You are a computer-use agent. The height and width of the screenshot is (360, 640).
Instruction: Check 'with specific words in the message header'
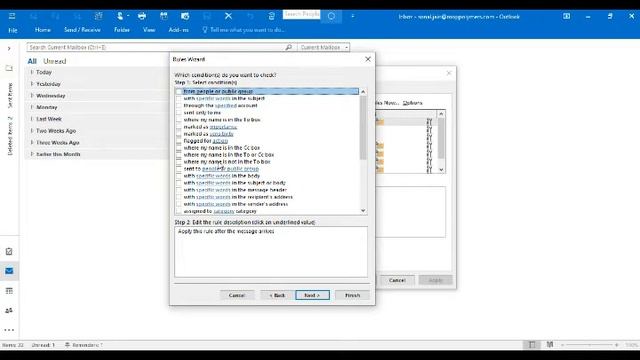tap(178, 190)
